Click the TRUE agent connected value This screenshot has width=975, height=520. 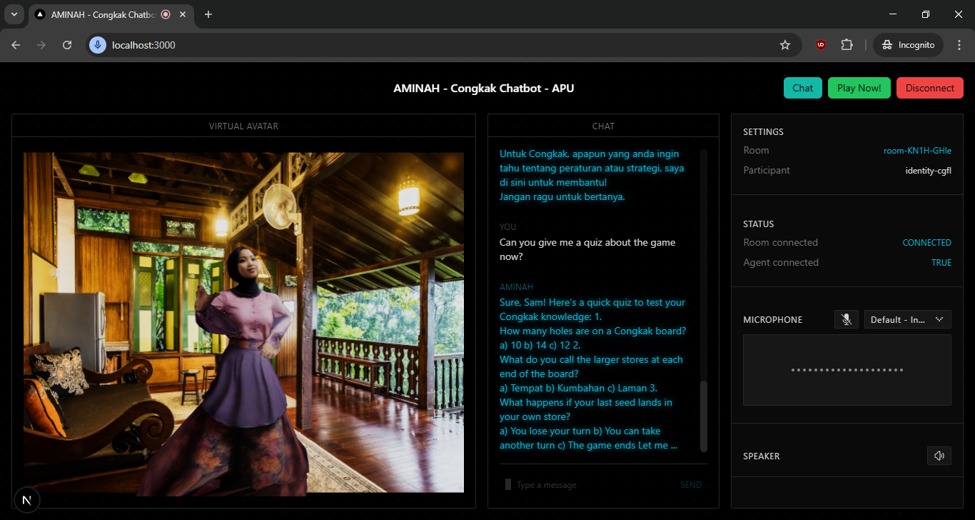(x=941, y=262)
